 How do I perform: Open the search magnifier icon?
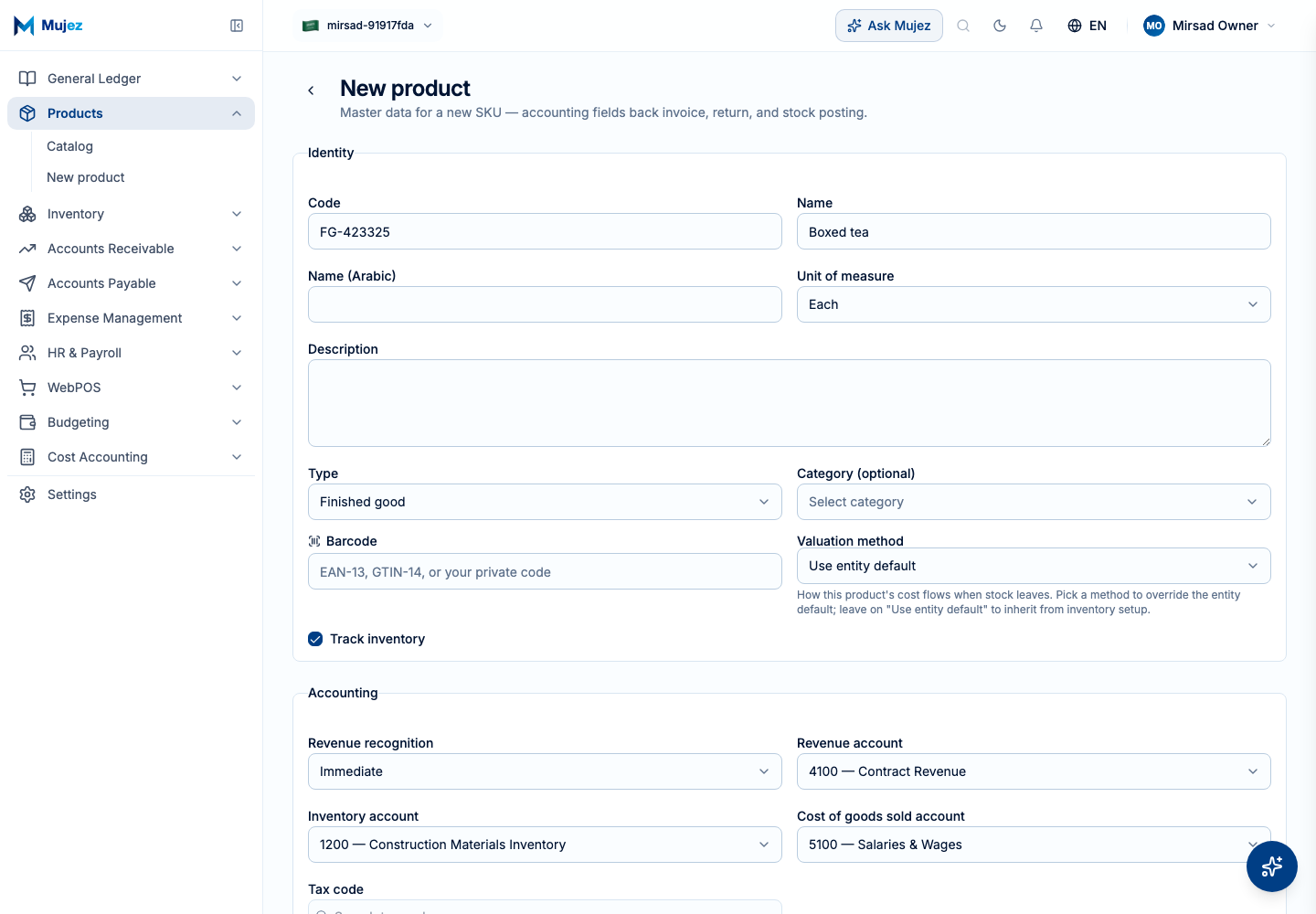coord(963,26)
